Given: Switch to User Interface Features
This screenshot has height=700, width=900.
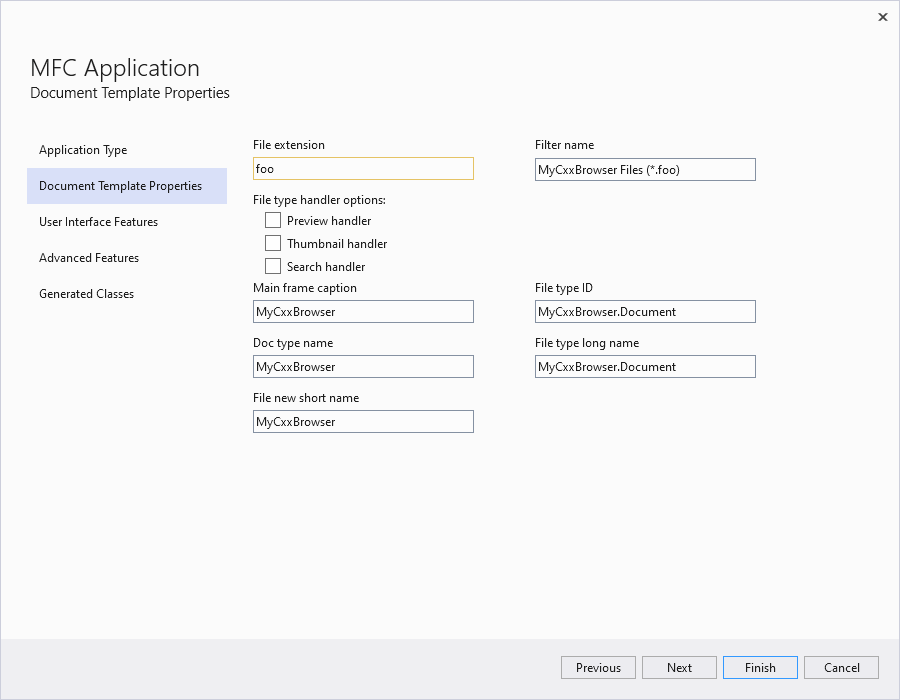Looking at the screenshot, I should point(98,222).
